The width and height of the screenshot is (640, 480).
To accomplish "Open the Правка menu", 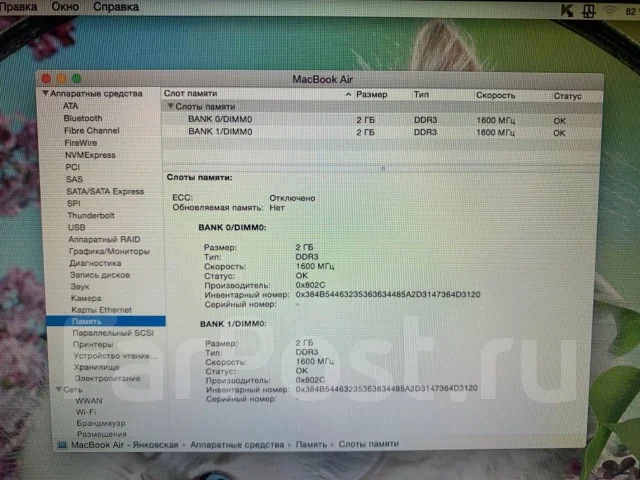I will coord(18,7).
